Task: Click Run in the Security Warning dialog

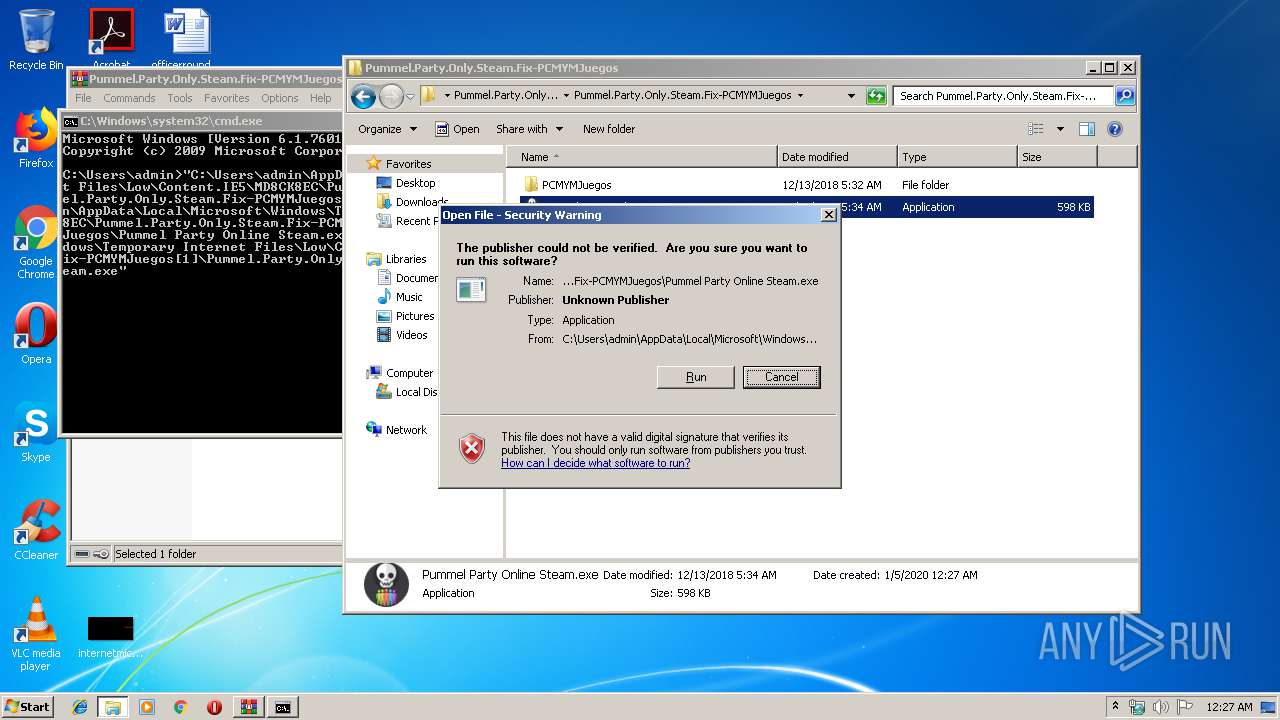Action: (x=696, y=377)
